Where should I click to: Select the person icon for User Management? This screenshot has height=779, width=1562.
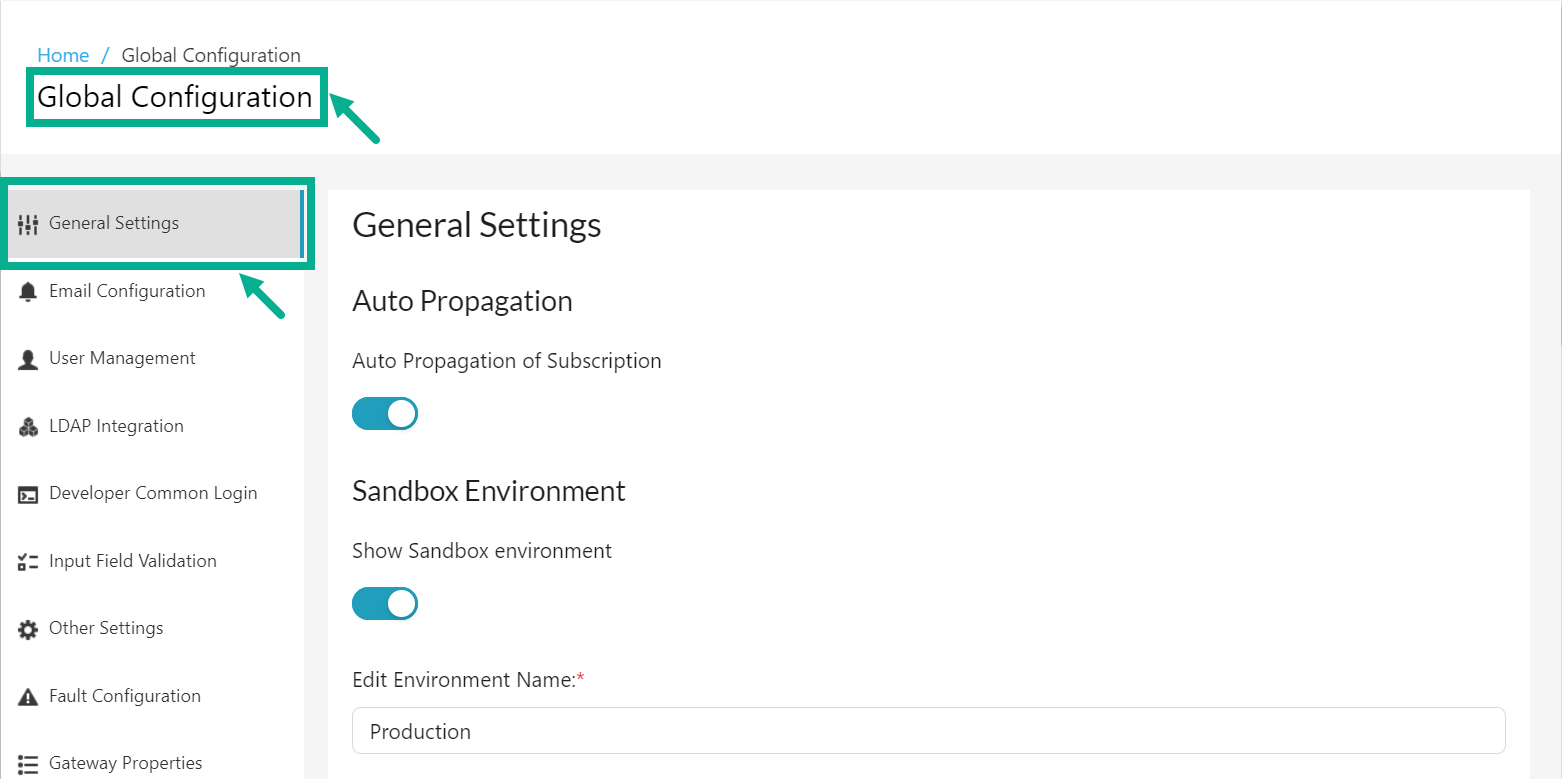28,357
